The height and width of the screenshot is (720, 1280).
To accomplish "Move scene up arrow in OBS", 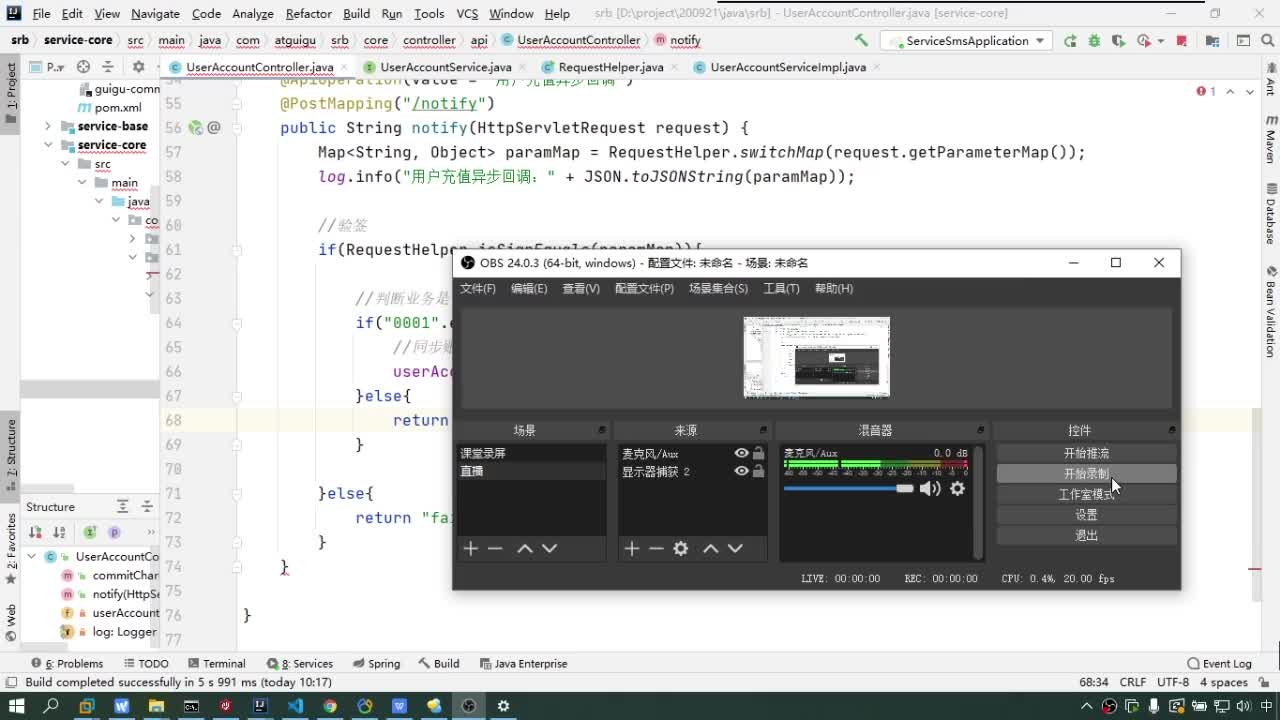I will (524, 548).
